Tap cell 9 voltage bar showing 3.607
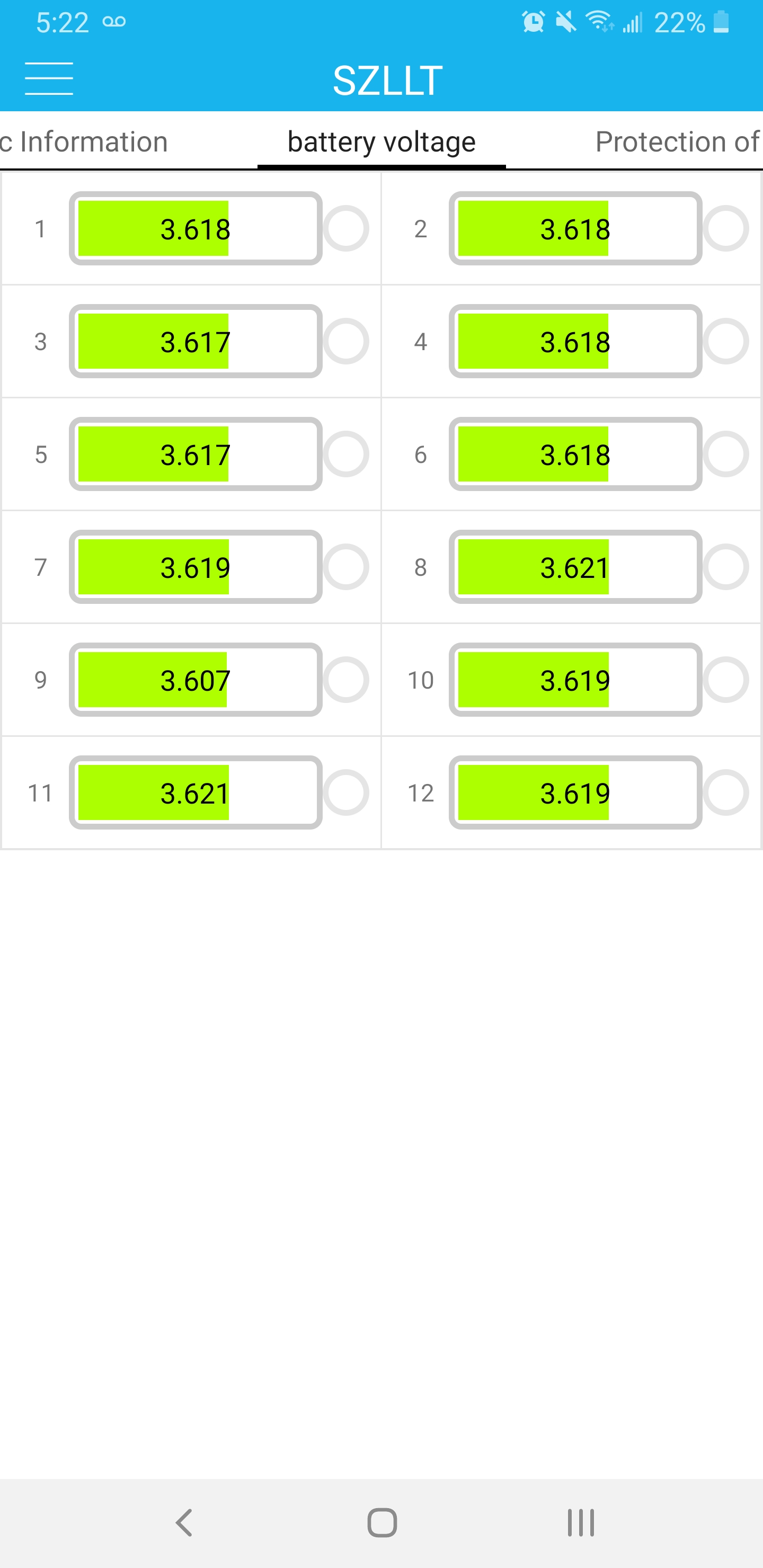The image size is (763, 1568). pos(196,680)
